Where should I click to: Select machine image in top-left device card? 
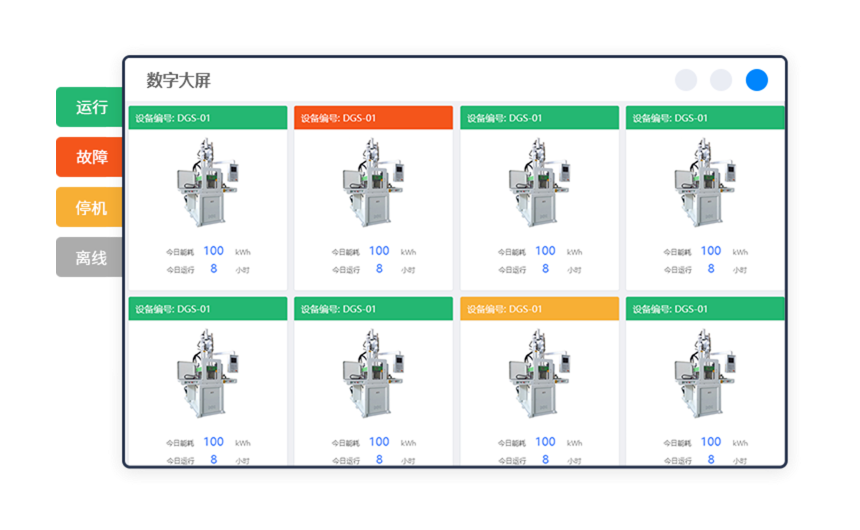point(207,182)
